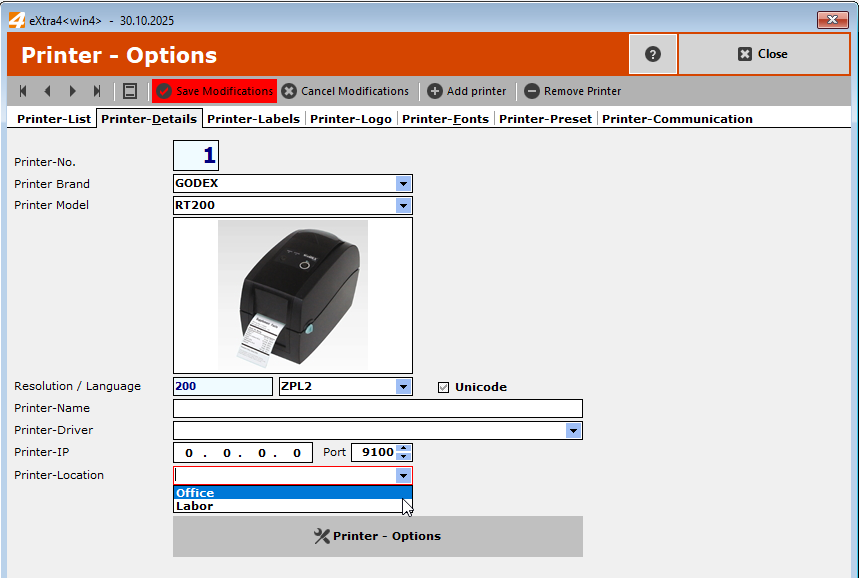Open the help question mark button
The height and width of the screenshot is (578, 859).
click(652, 55)
